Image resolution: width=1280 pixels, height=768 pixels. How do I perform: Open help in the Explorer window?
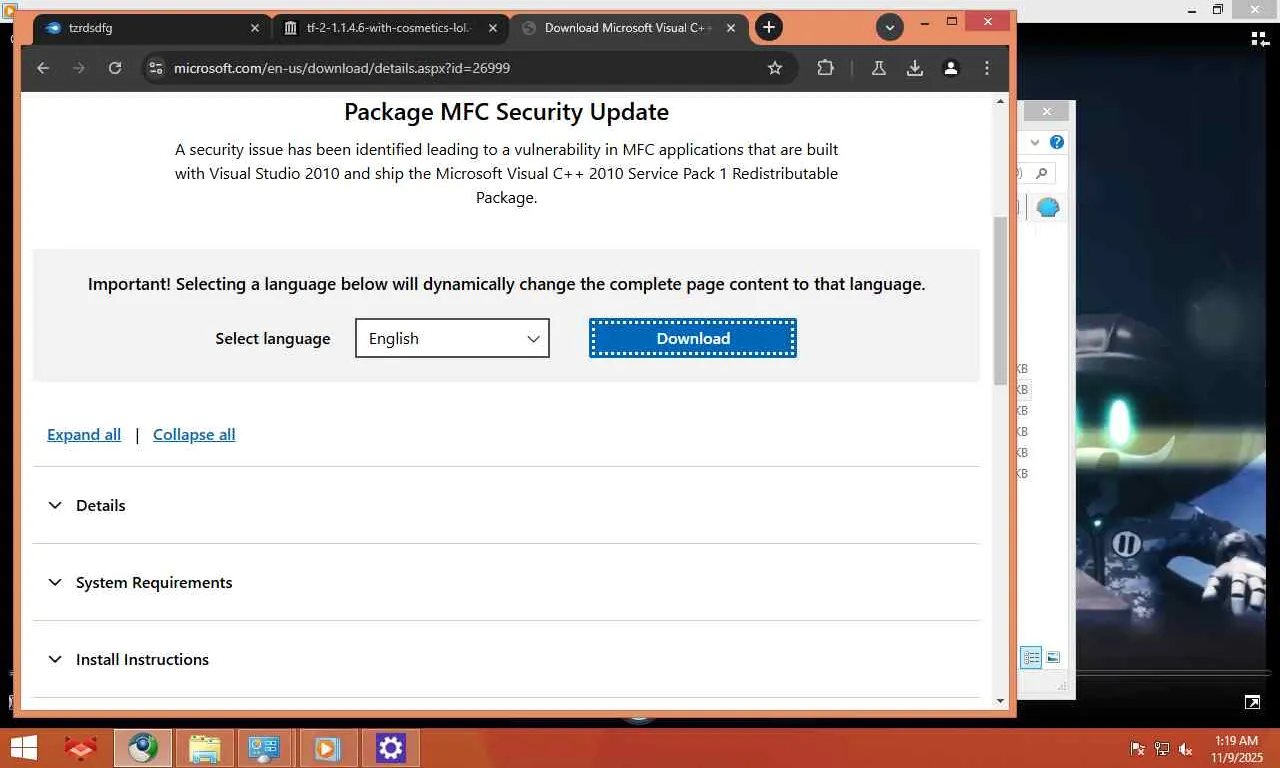tap(1057, 142)
